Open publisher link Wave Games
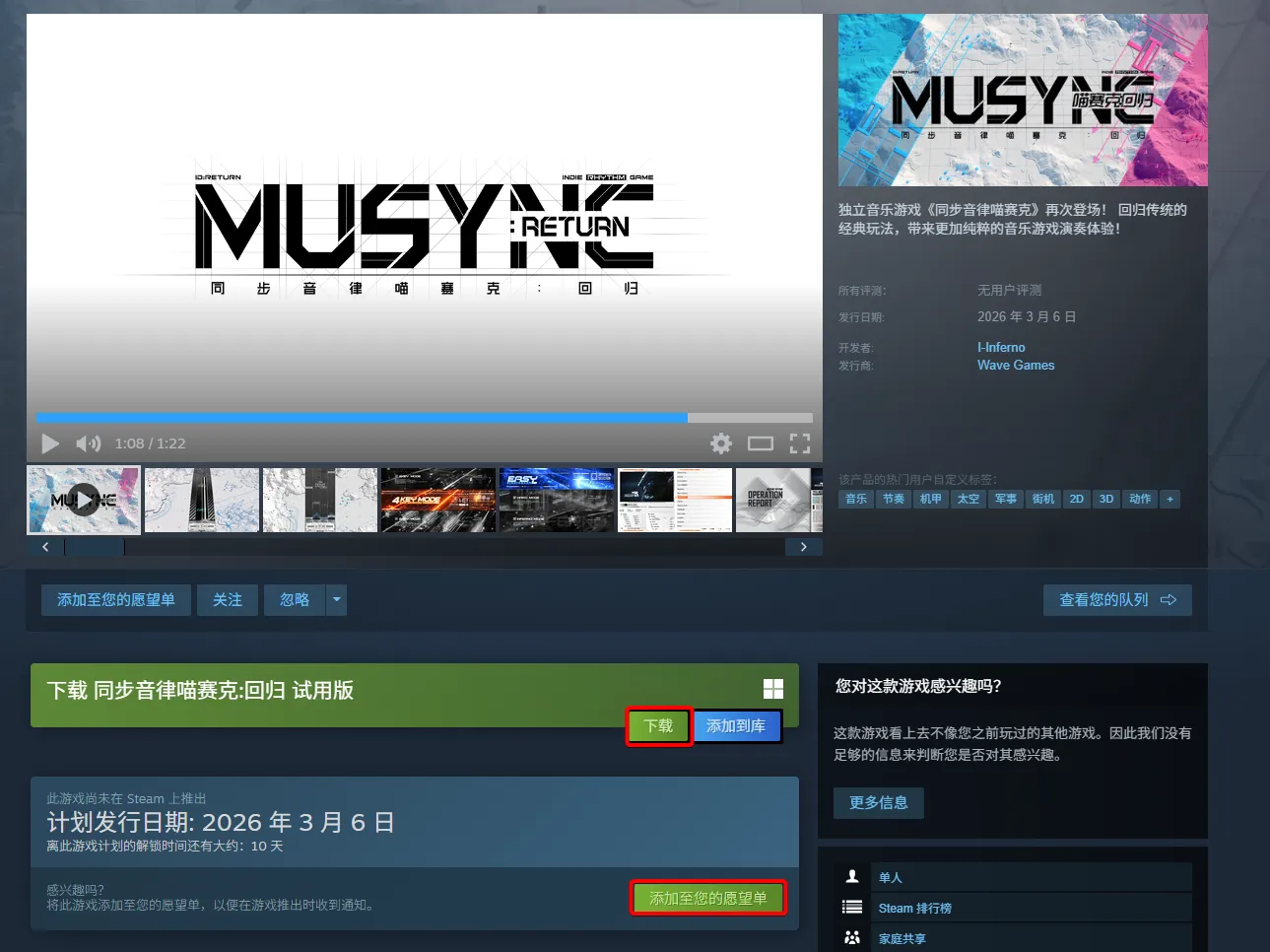This screenshot has height=952, width=1270. tap(1016, 365)
